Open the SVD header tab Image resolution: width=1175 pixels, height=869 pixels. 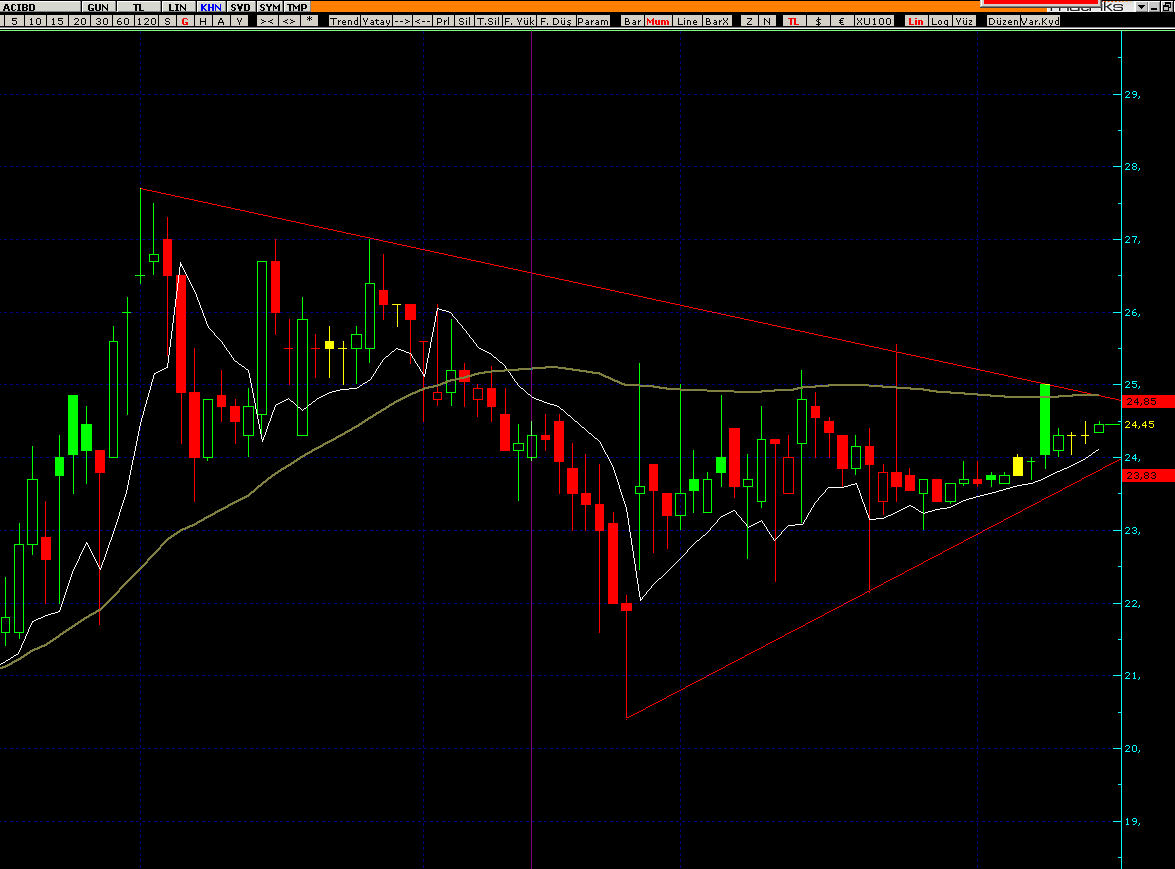(x=240, y=7)
